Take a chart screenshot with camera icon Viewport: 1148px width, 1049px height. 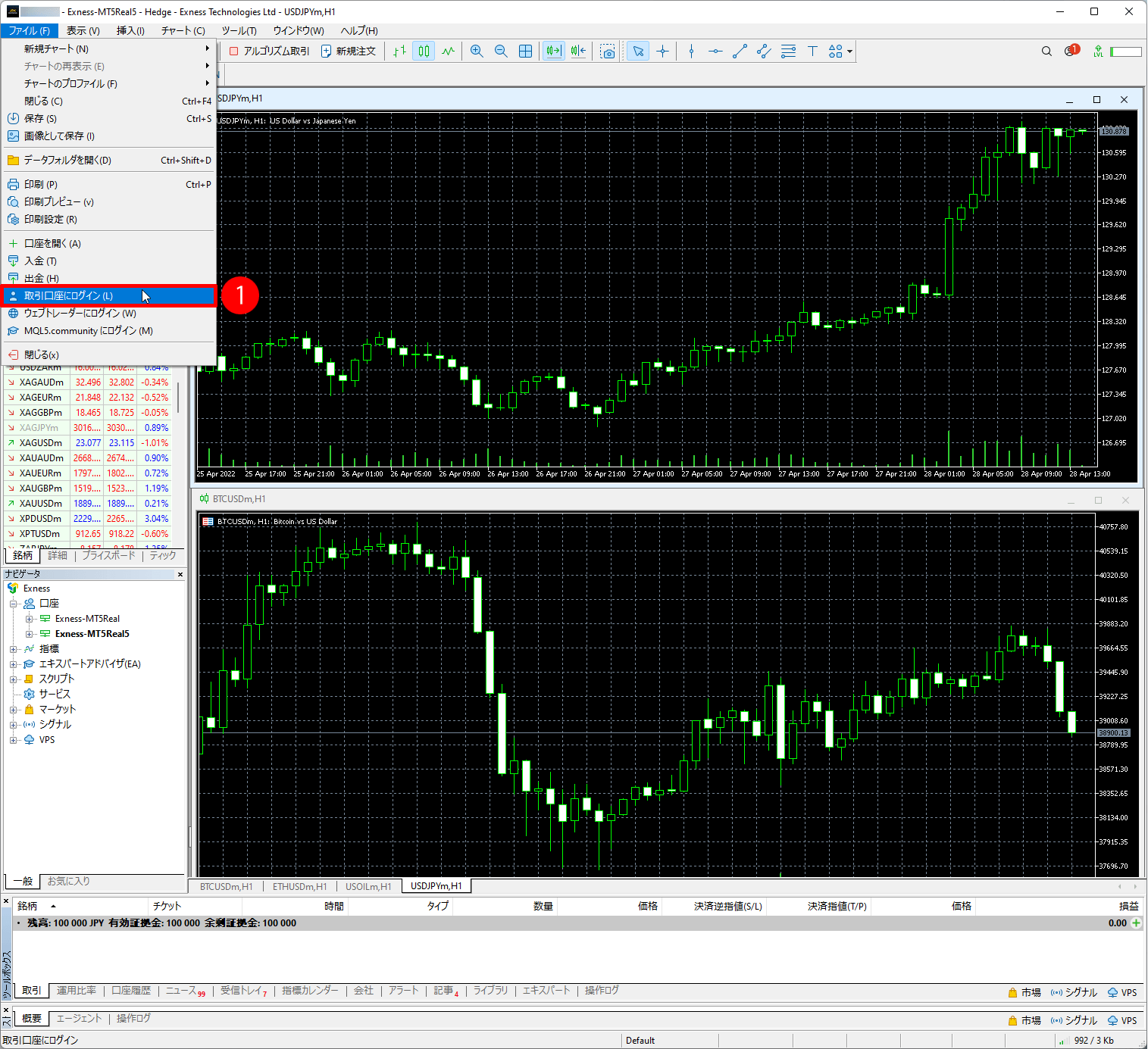pyautogui.click(x=608, y=52)
